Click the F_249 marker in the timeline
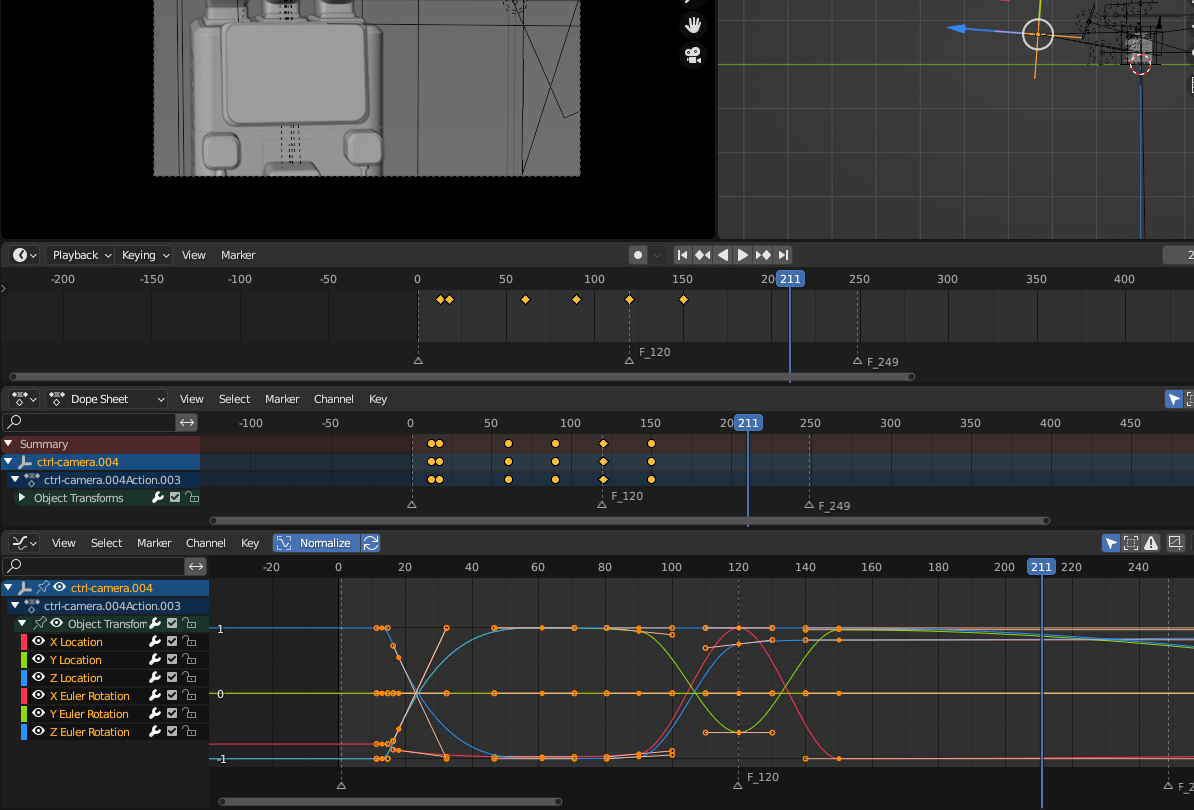 (x=857, y=361)
